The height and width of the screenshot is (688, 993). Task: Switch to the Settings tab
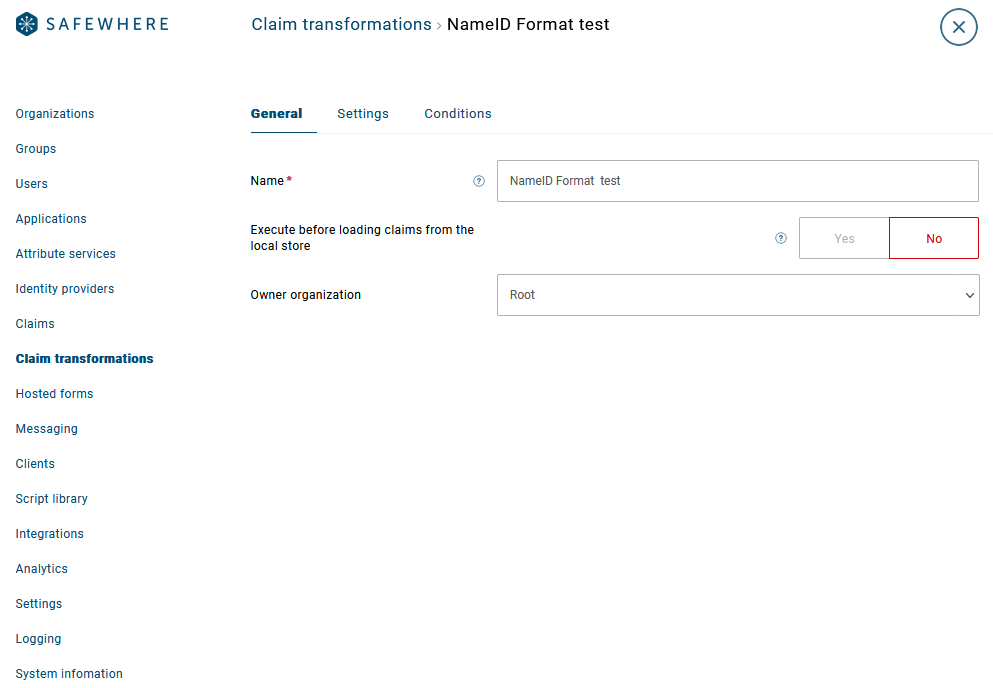click(363, 113)
